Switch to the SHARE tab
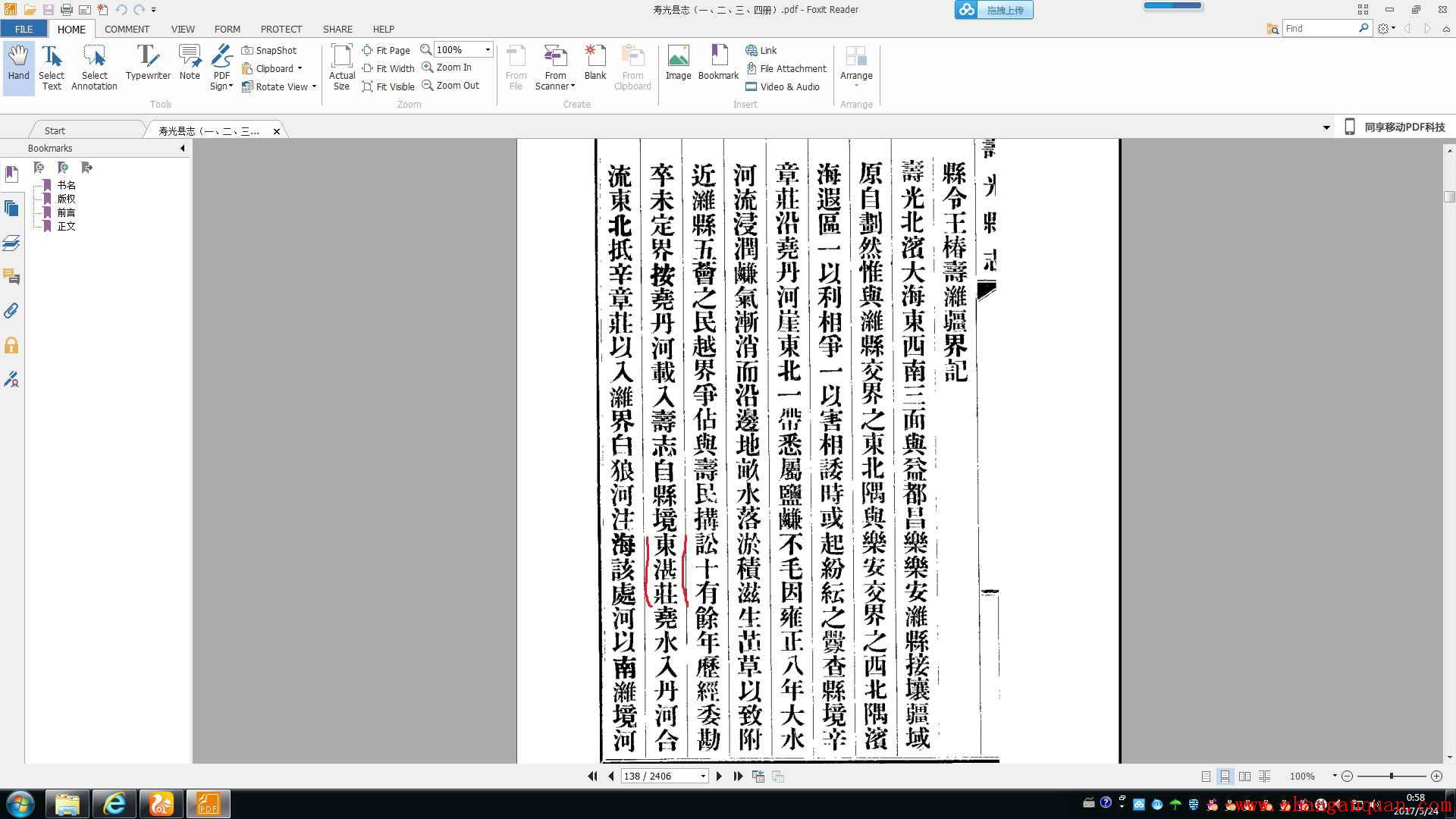Viewport: 1456px width, 819px height. [337, 29]
